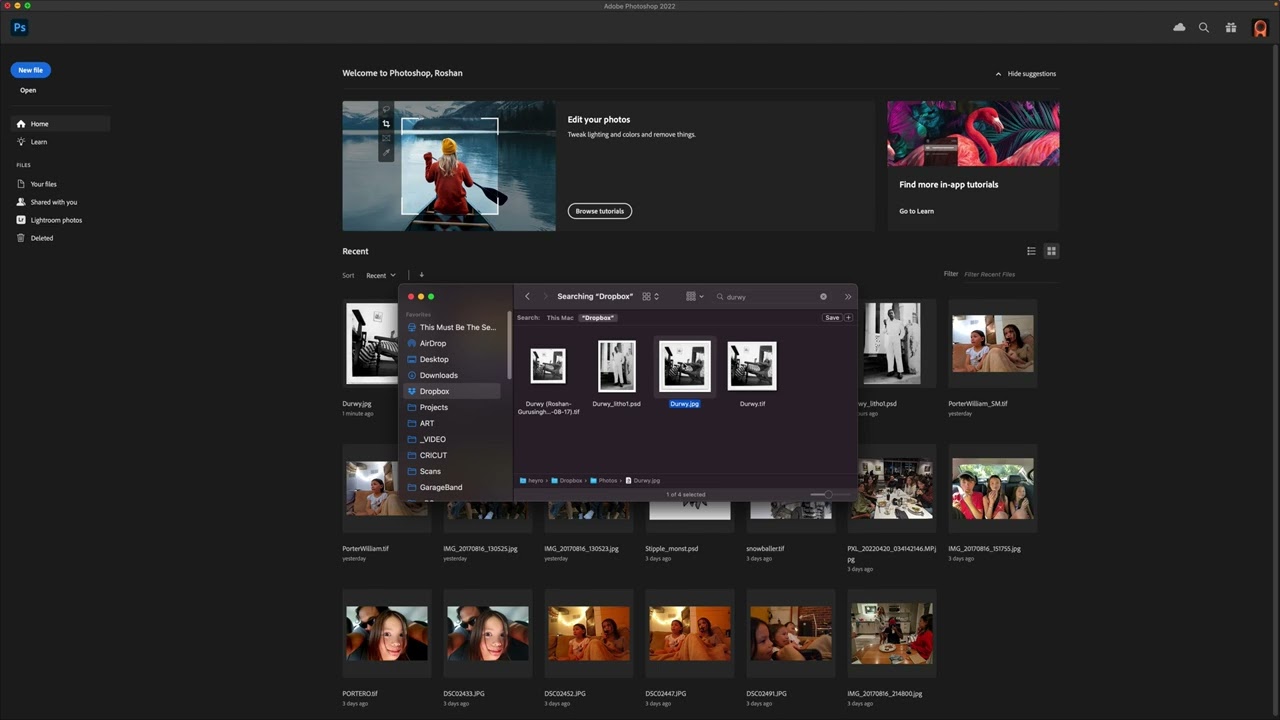The image size is (1280, 720).
Task: Click Dropbox folder in path bar
Action: point(566,481)
